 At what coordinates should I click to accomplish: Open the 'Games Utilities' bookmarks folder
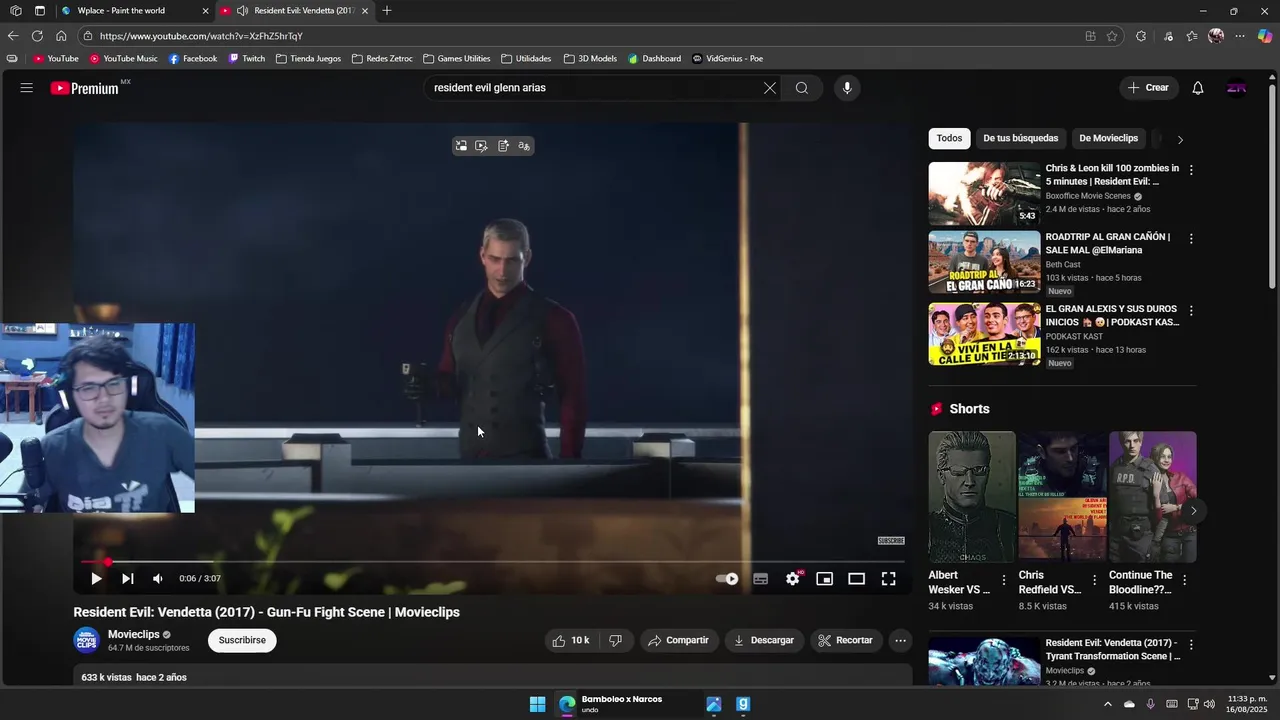pos(457,59)
